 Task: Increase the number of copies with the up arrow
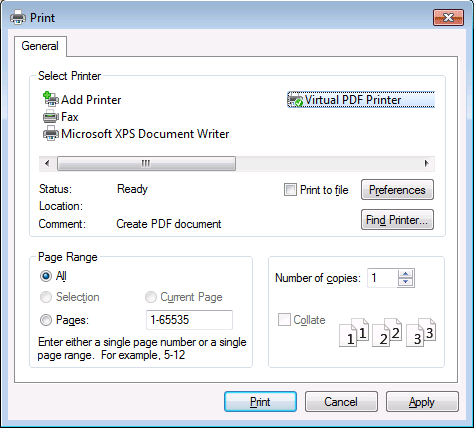406,274
